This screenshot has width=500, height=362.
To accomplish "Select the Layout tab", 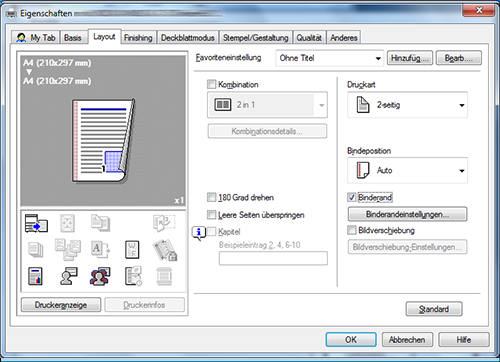I will (104, 36).
